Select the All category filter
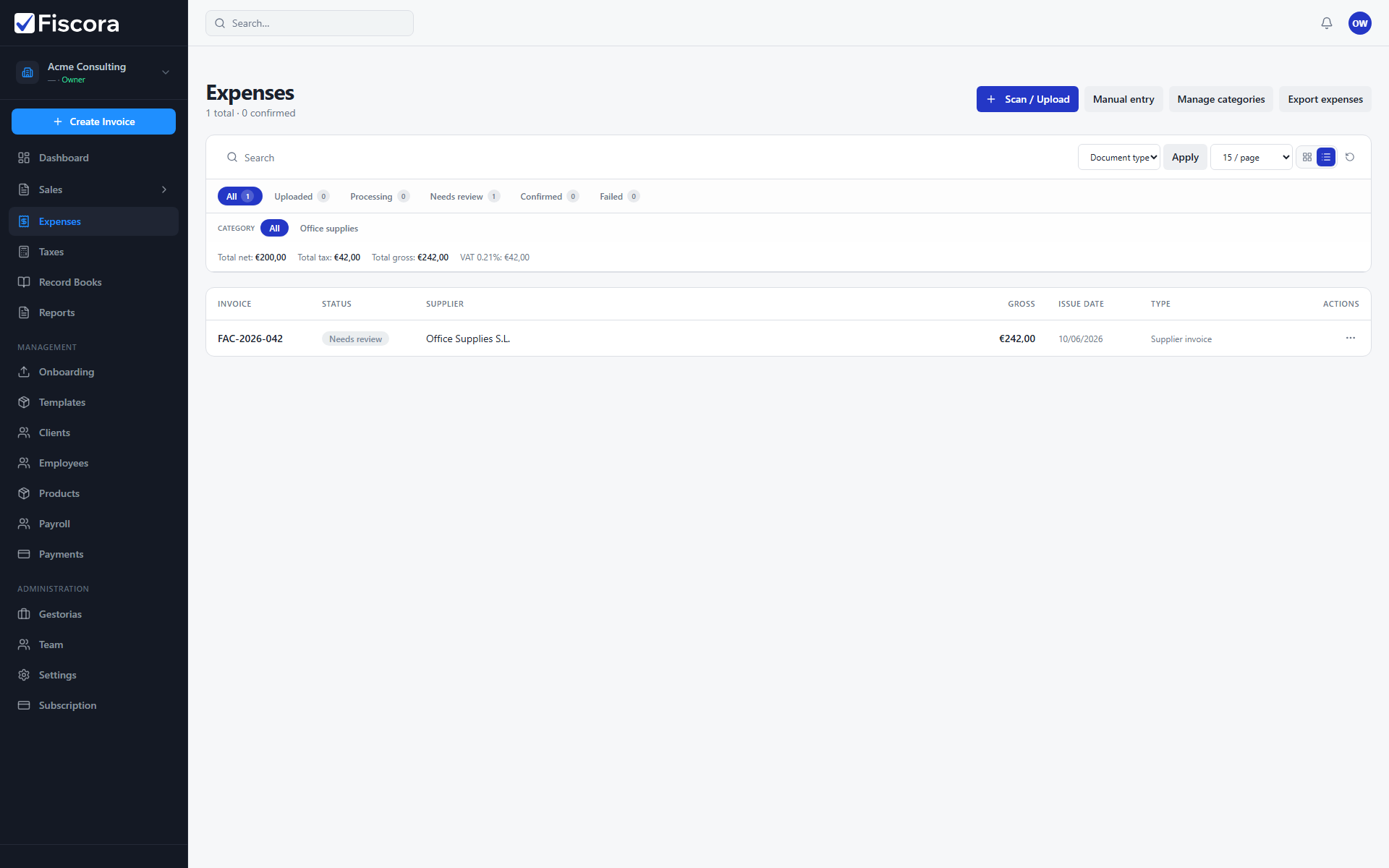Viewport: 1389px width, 868px height. (x=275, y=228)
